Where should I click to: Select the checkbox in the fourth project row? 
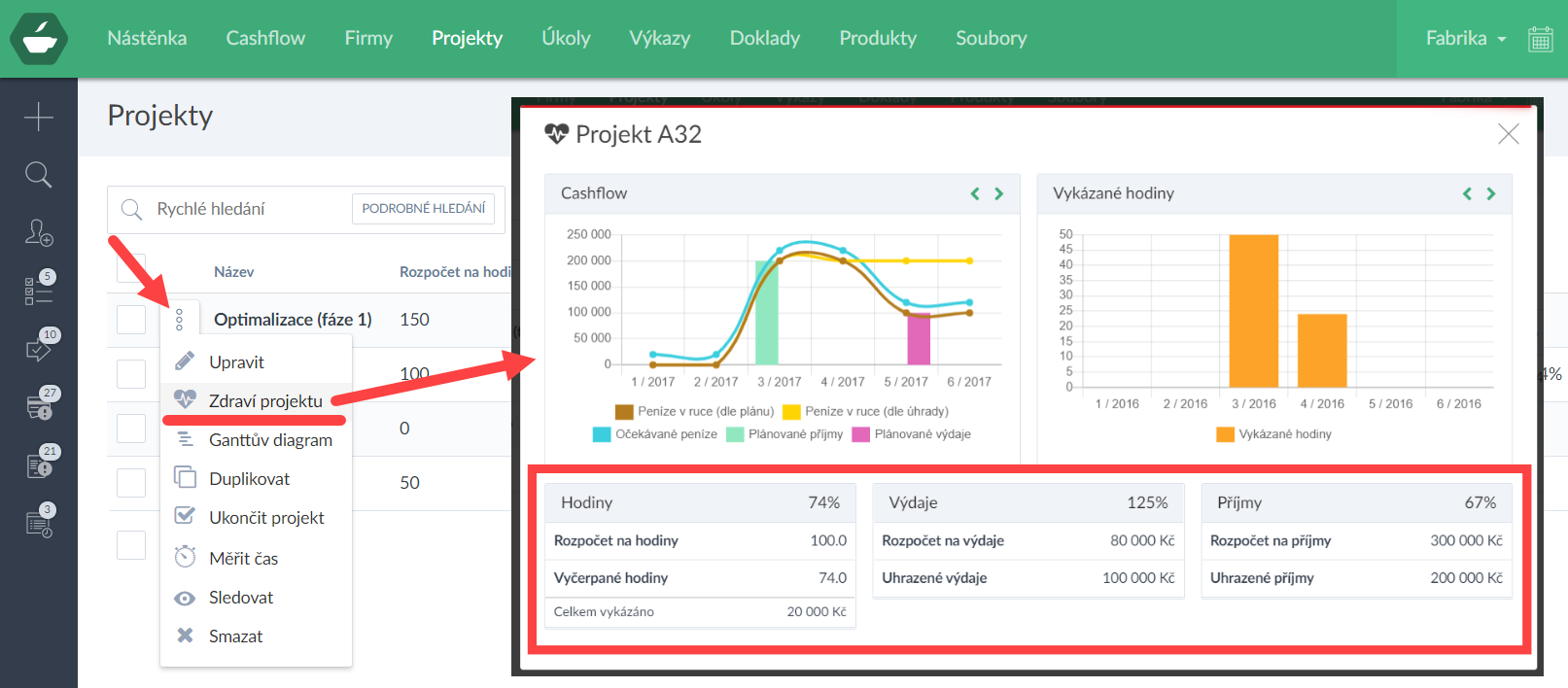point(131,483)
